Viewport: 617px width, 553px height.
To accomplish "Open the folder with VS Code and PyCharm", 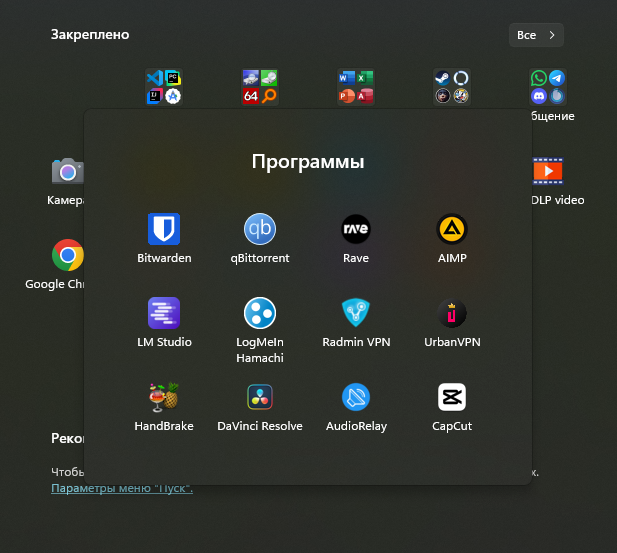I will pos(164,87).
